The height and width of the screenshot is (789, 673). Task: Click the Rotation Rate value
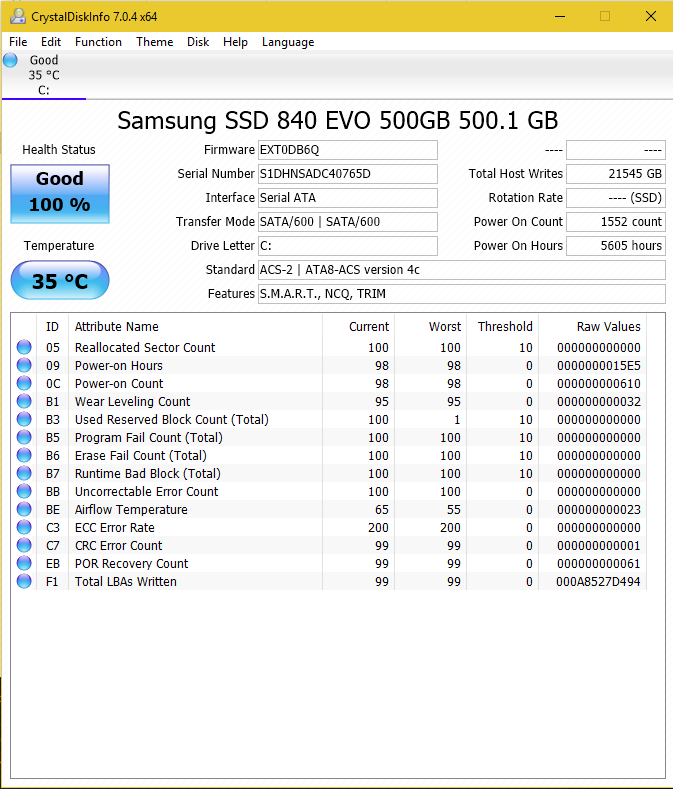point(616,198)
